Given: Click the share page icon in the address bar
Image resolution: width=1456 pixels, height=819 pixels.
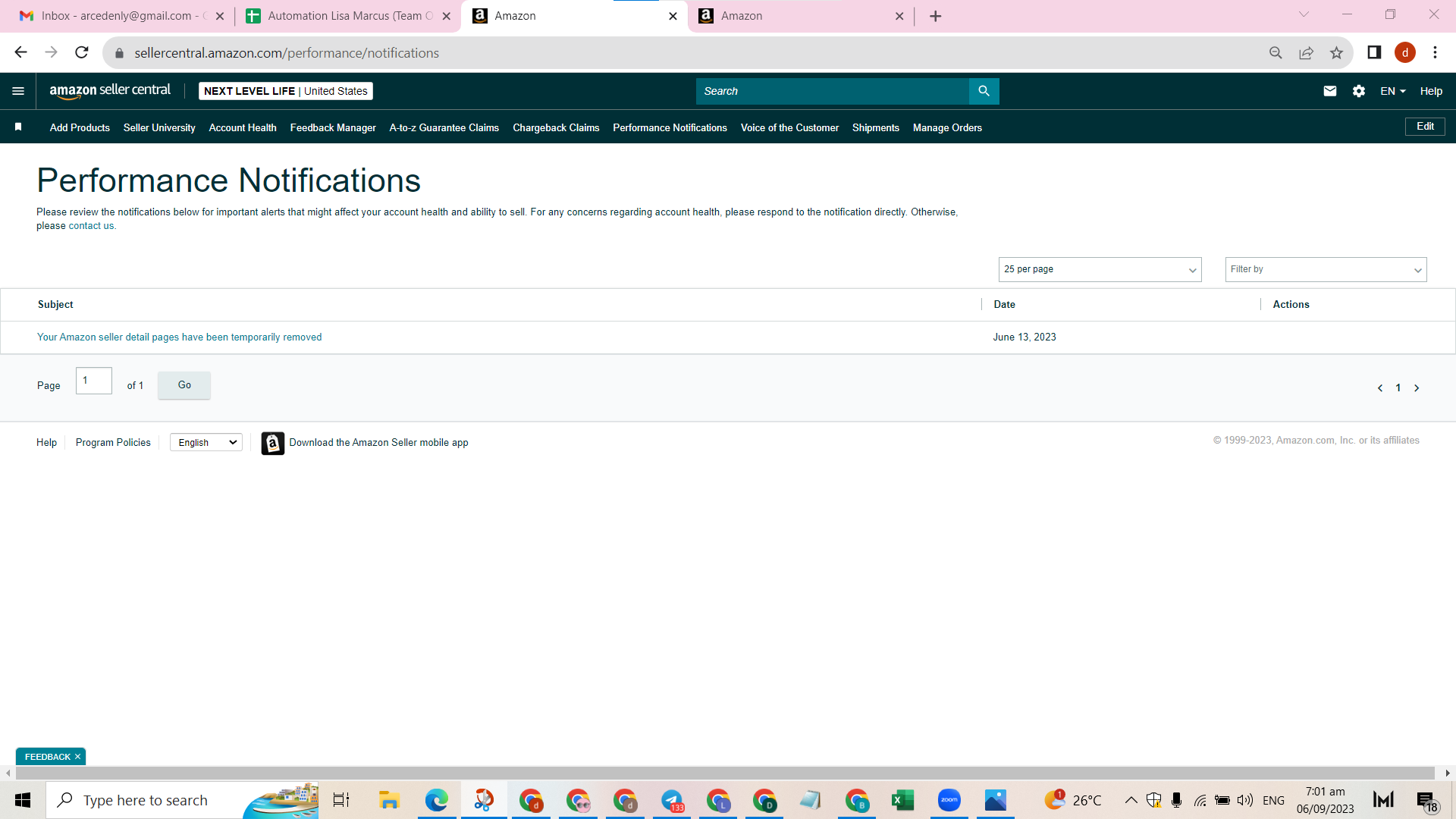Looking at the screenshot, I should coord(1306,52).
